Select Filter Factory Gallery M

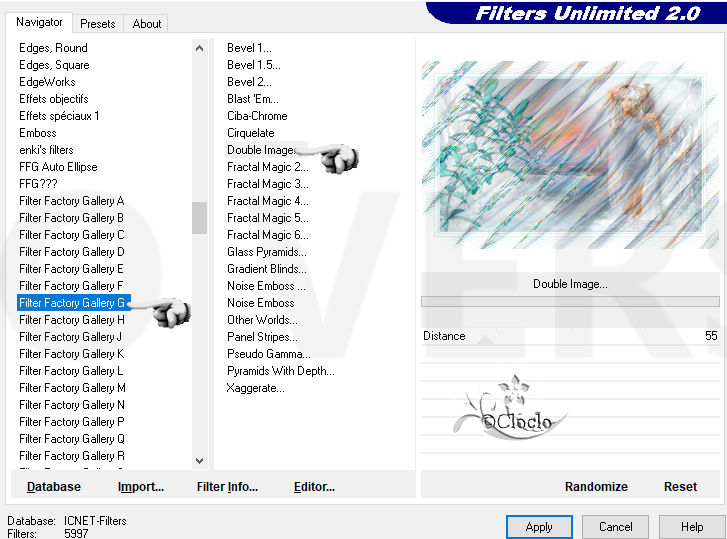72,388
